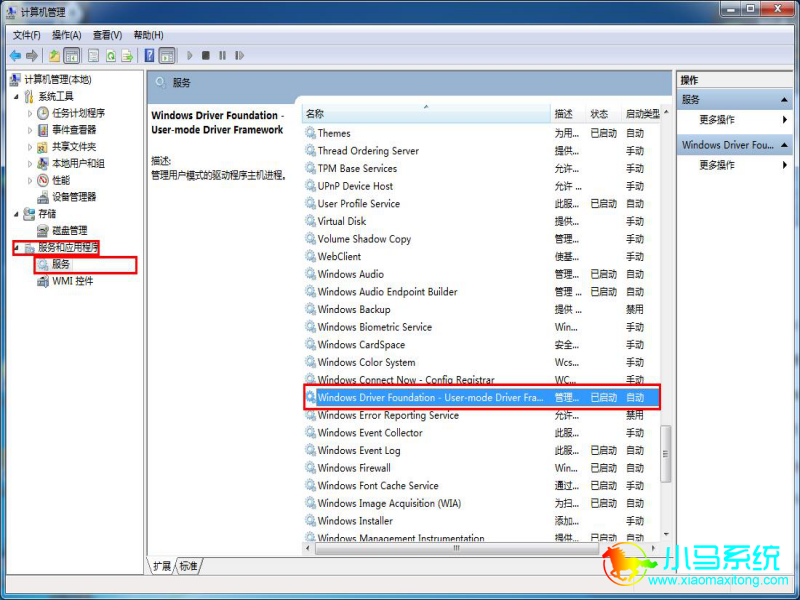Expand the 事件查看器 node arrow

tap(30, 130)
